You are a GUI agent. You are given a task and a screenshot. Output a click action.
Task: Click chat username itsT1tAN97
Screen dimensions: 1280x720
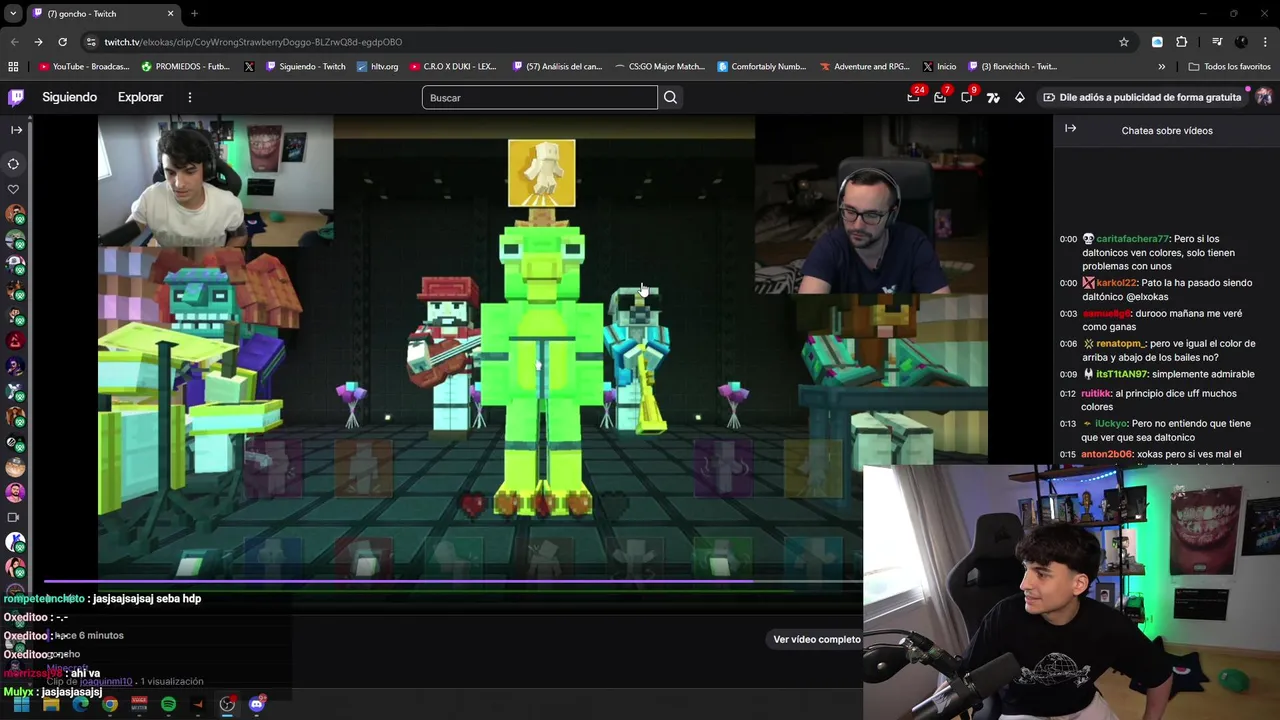pos(1120,374)
